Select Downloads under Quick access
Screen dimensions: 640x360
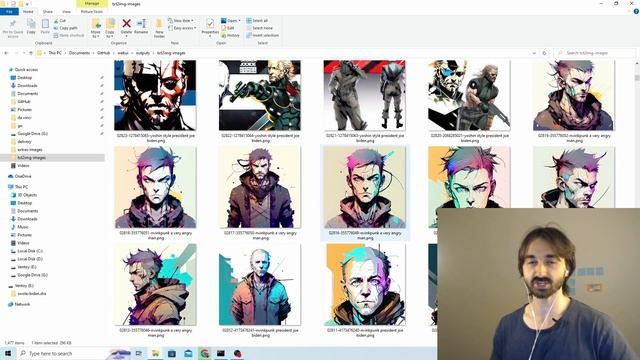(27, 86)
